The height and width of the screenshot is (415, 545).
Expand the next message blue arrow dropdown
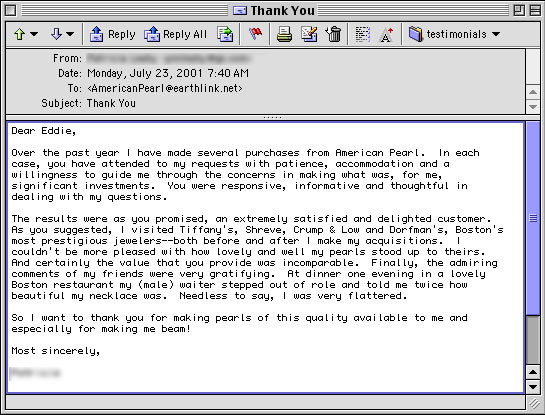click(70, 34)
